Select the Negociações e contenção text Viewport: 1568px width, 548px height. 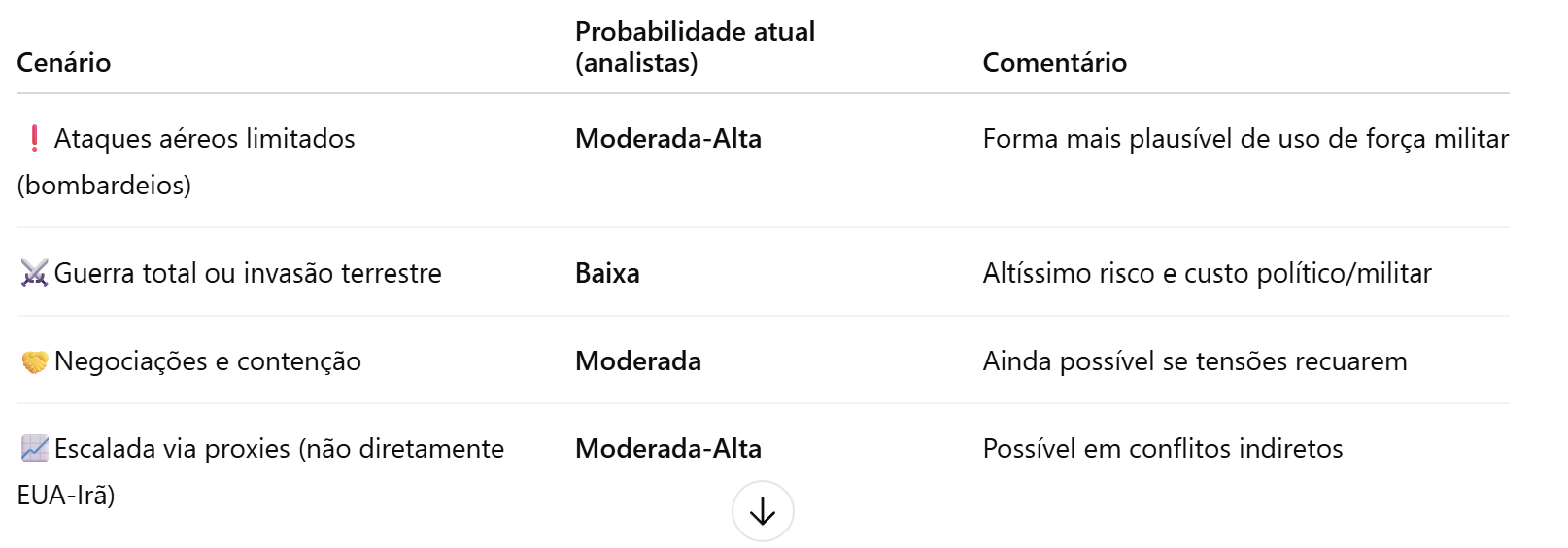[x=208, y=361]
